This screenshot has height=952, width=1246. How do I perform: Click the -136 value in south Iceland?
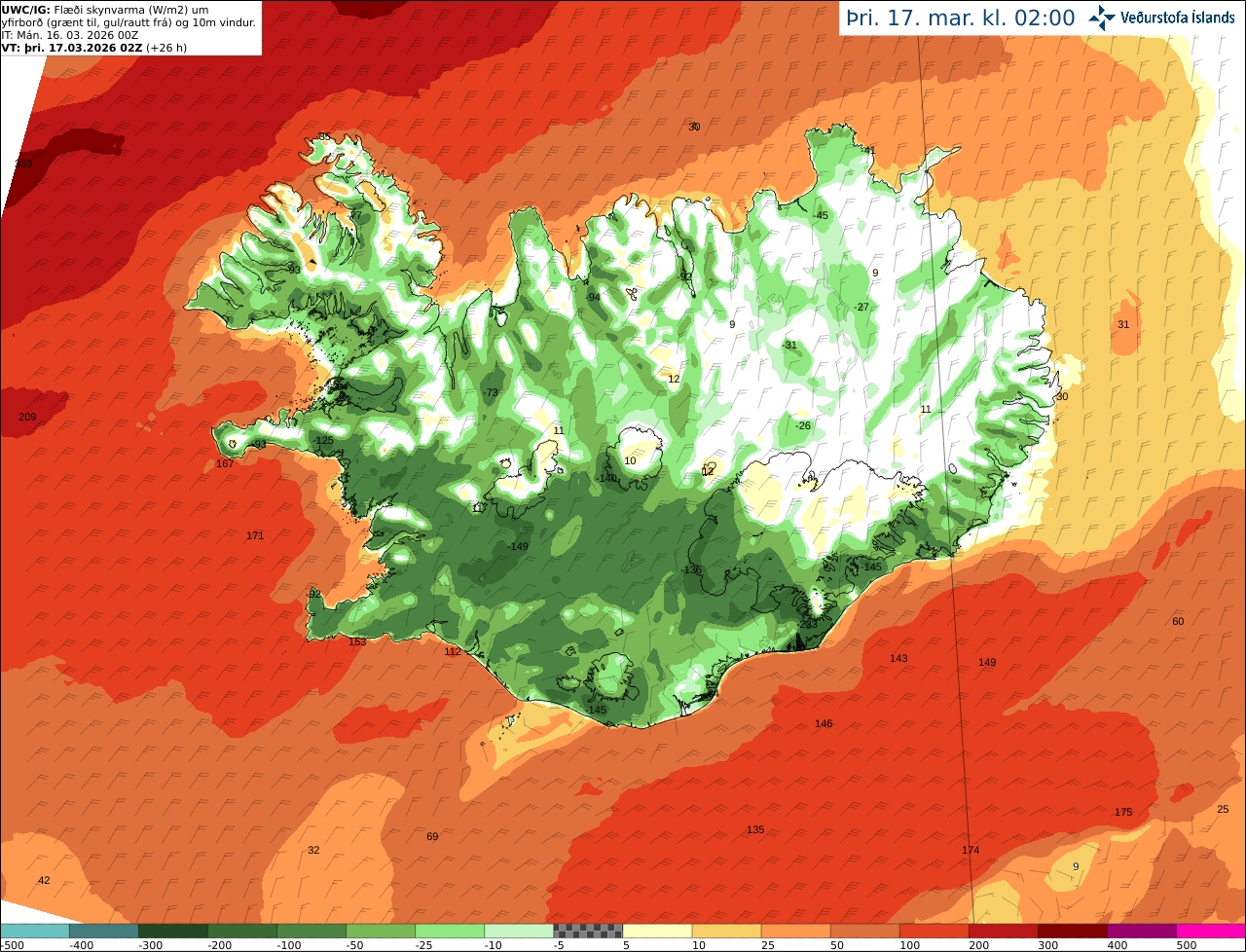coord(692,570)
